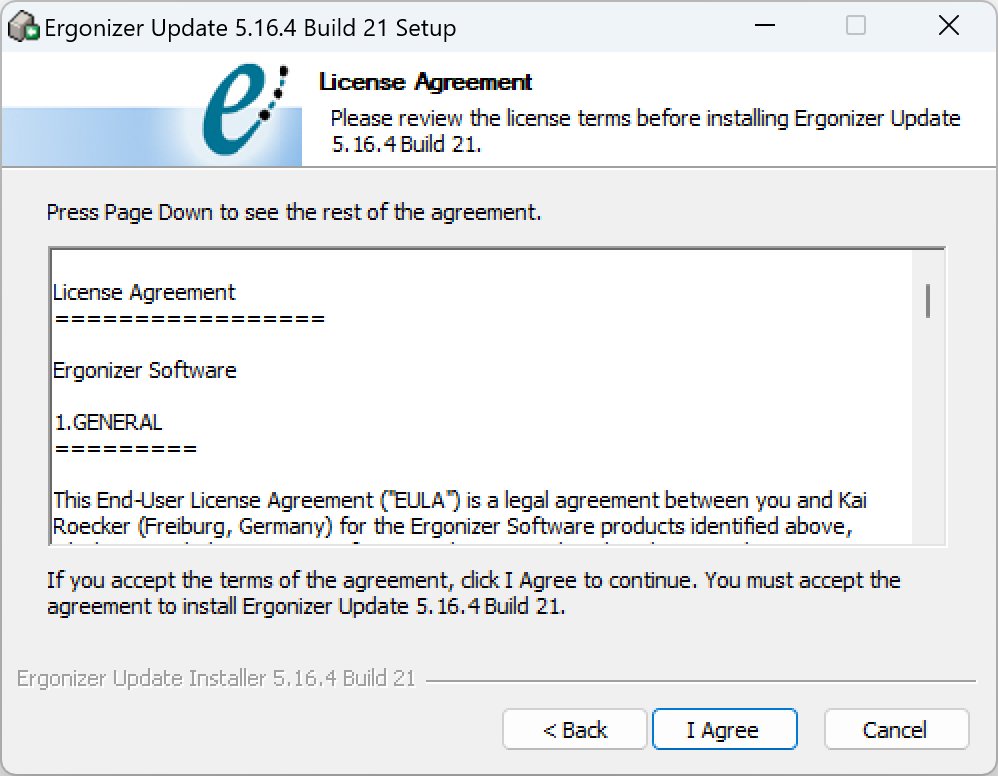Accept the license with I Agree

coord(724,730)
